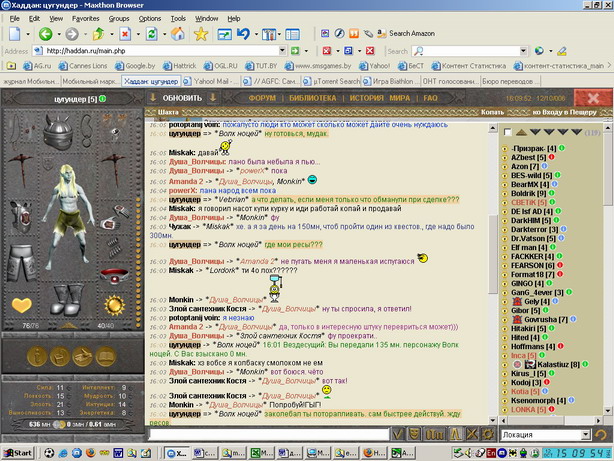Click the ФОРУМ navigation link
The width and height of the screenshot is (614, 461).
tap(262, 99)
